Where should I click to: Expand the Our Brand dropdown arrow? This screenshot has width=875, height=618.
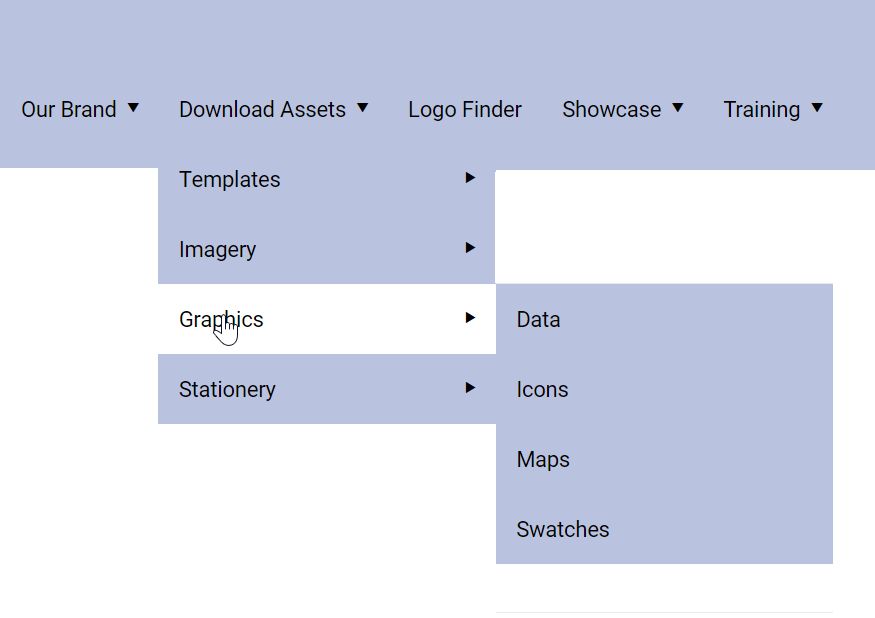[x=133, y=107]
